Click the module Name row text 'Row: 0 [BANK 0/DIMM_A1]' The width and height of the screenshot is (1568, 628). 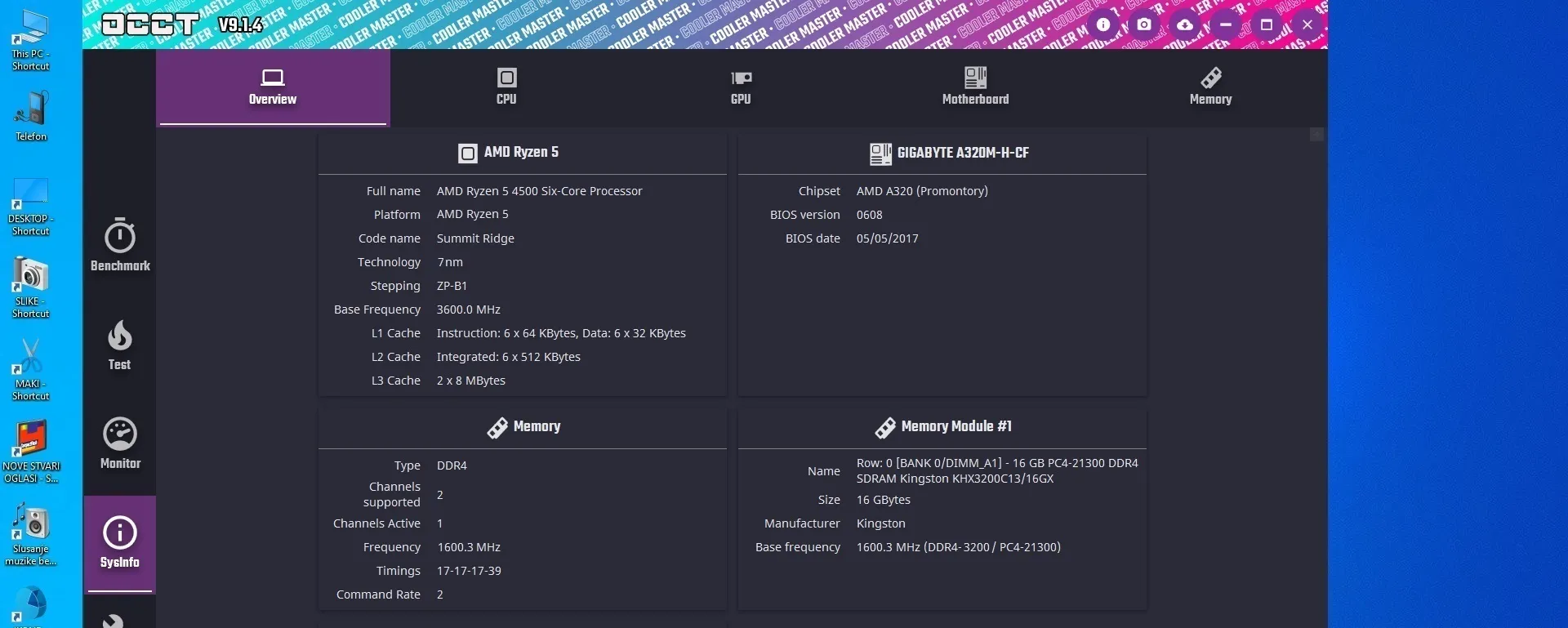pyautogui.click(x=929, y=463)
